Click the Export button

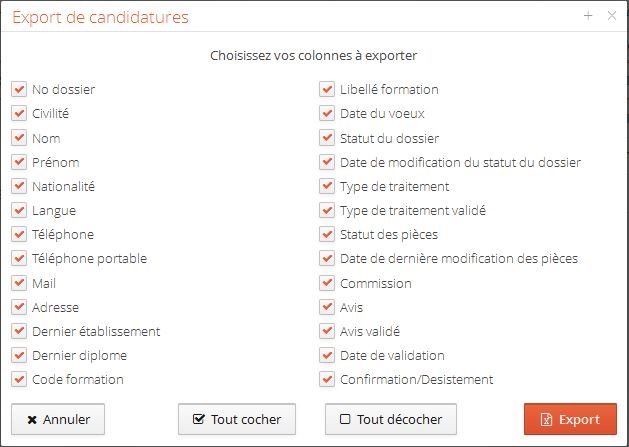coord(570,419)
